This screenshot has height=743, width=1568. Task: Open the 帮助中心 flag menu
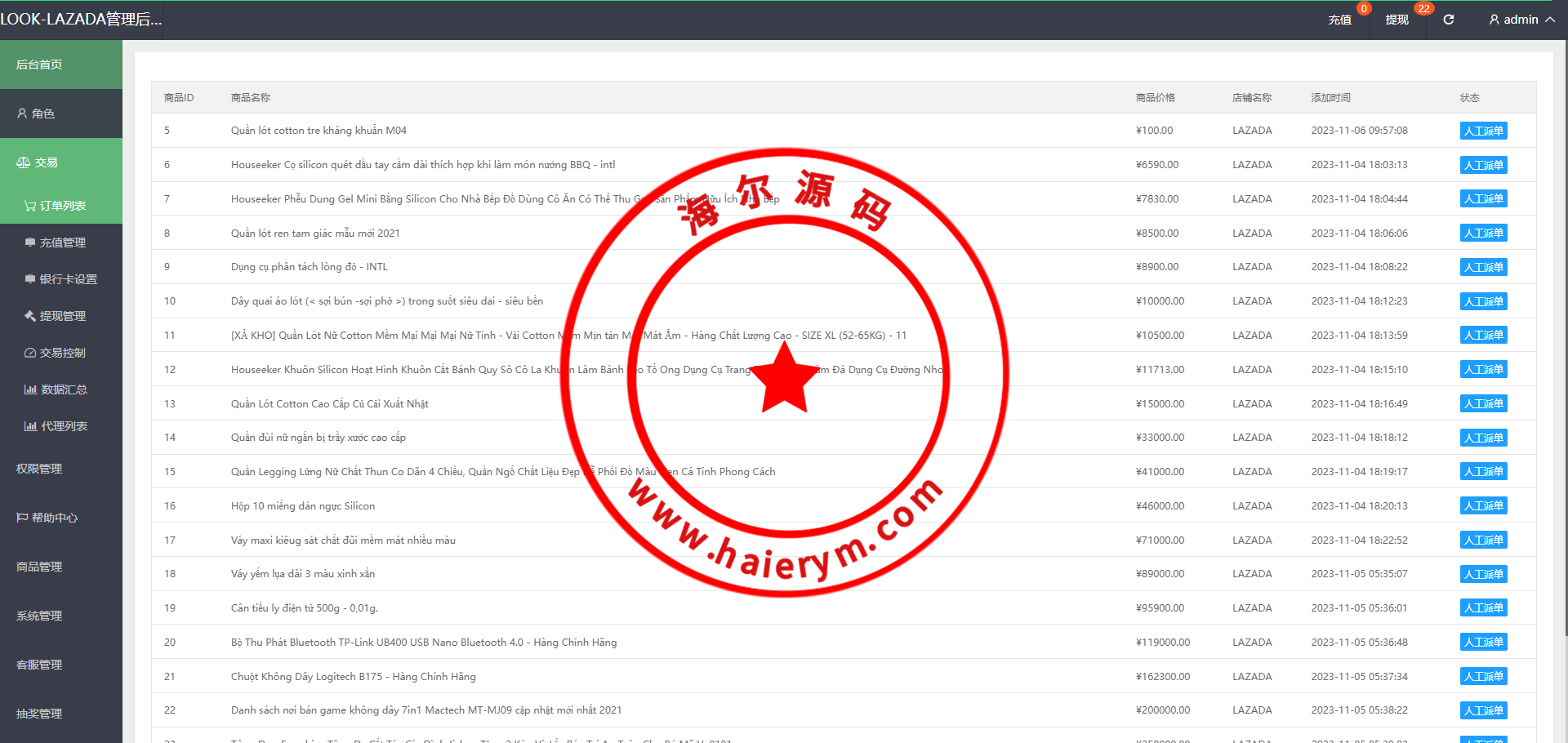click(x=47, y=518)
